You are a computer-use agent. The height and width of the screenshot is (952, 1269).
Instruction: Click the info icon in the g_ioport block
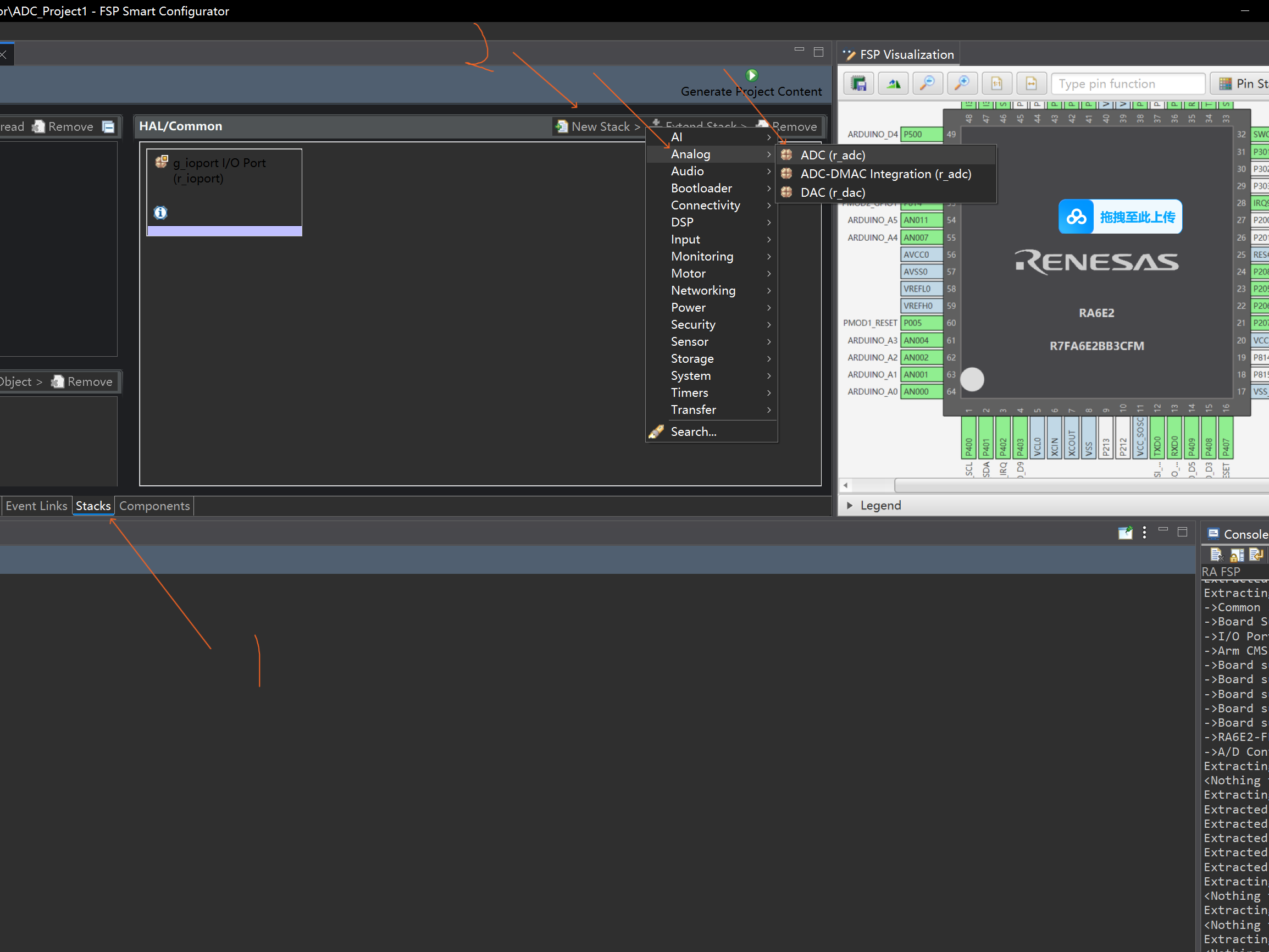click(x=160, y=213)
